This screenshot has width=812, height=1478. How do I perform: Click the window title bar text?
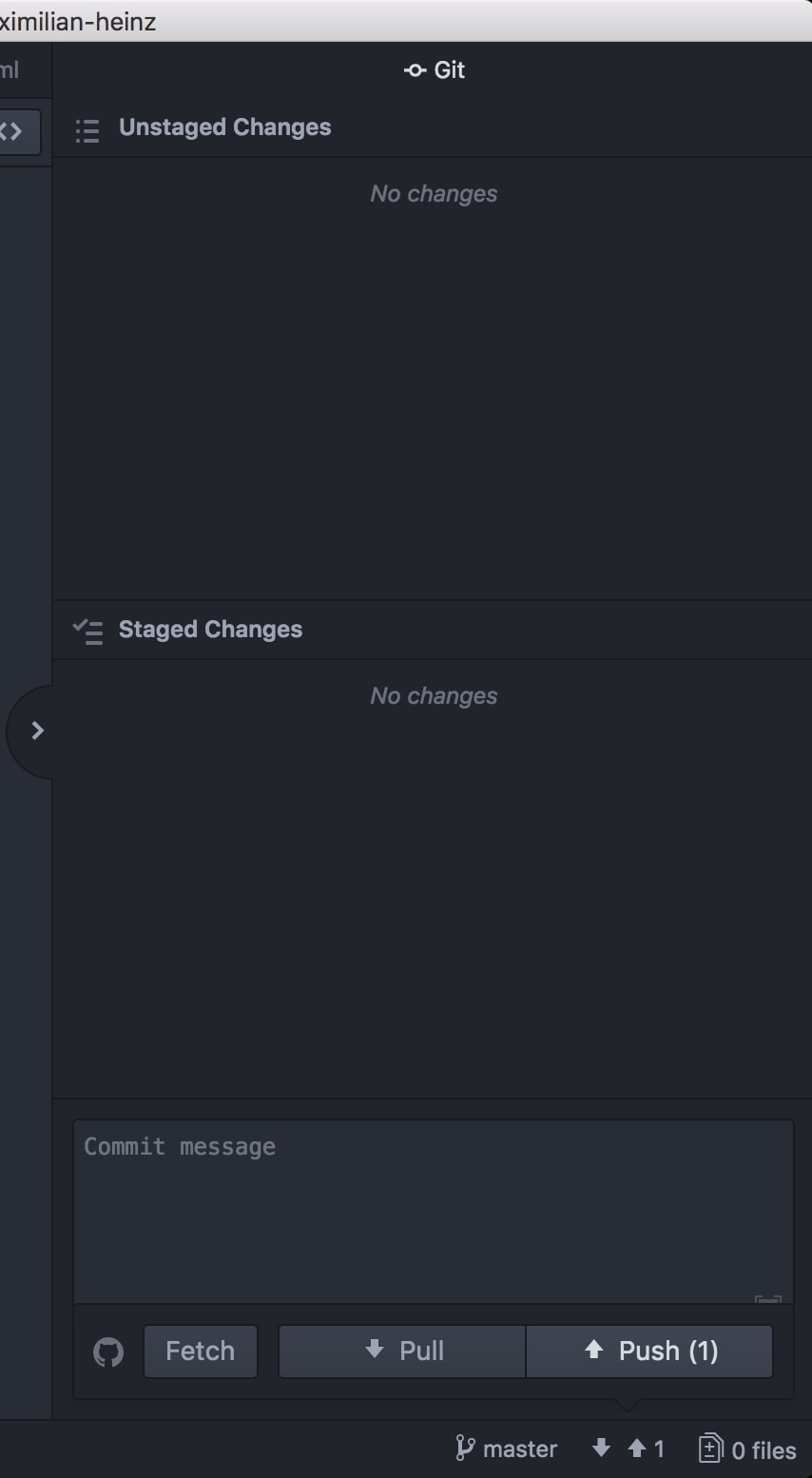click(78, 21)
